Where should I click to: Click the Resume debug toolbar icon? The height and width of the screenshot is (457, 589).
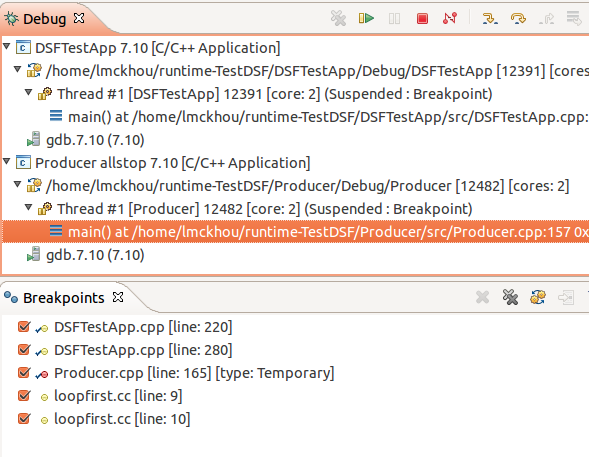366,18
